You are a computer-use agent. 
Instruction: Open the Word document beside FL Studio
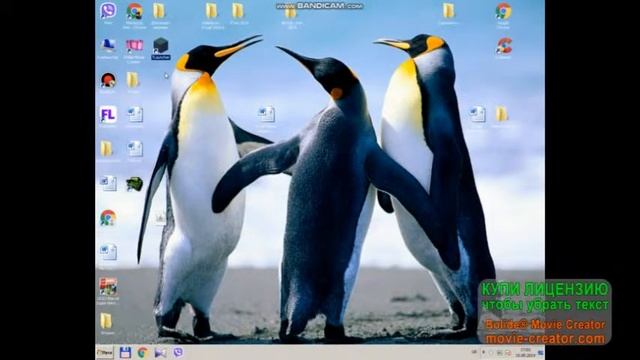coord(134,115)
